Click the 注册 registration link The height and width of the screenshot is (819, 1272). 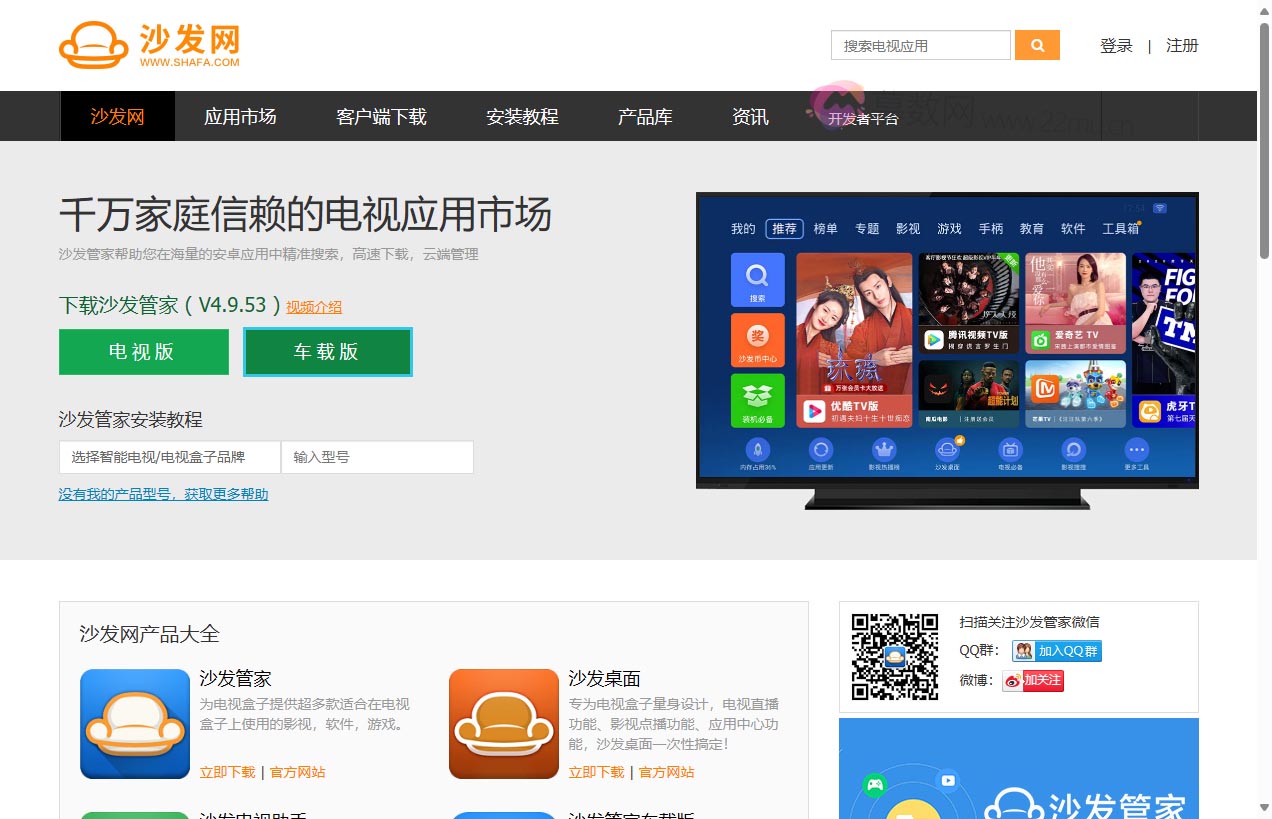click(1182, 45)
